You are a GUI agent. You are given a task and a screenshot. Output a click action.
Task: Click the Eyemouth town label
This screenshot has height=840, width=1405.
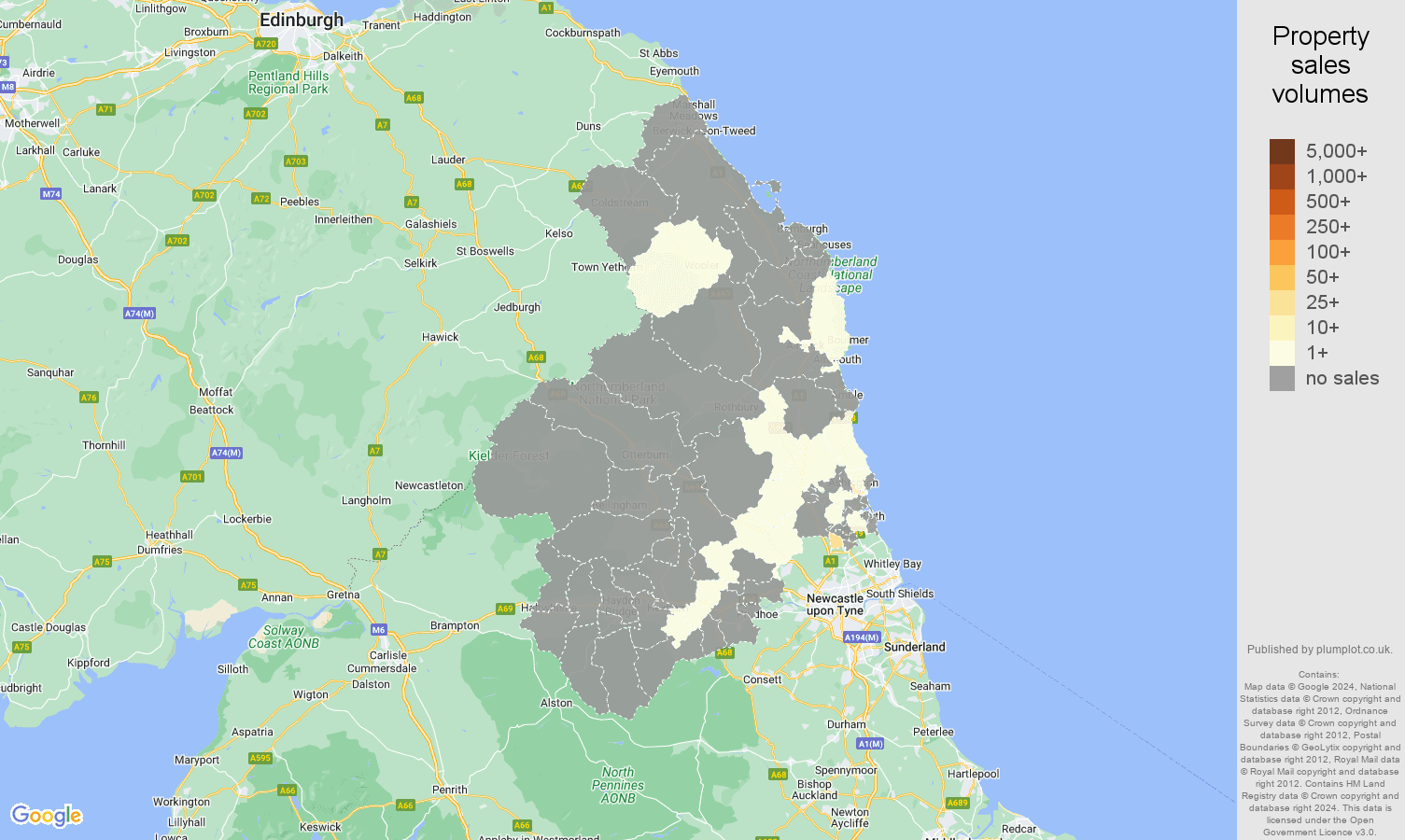(674, 71)
